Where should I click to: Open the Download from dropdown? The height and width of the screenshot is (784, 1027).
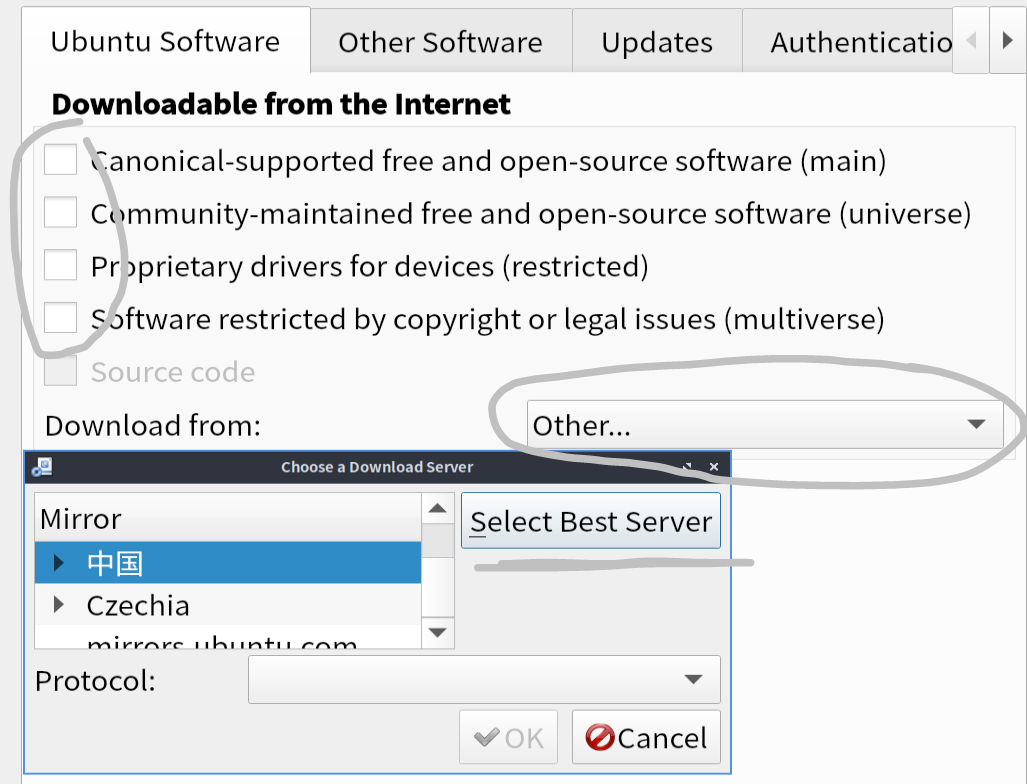[x=764, y=425]
